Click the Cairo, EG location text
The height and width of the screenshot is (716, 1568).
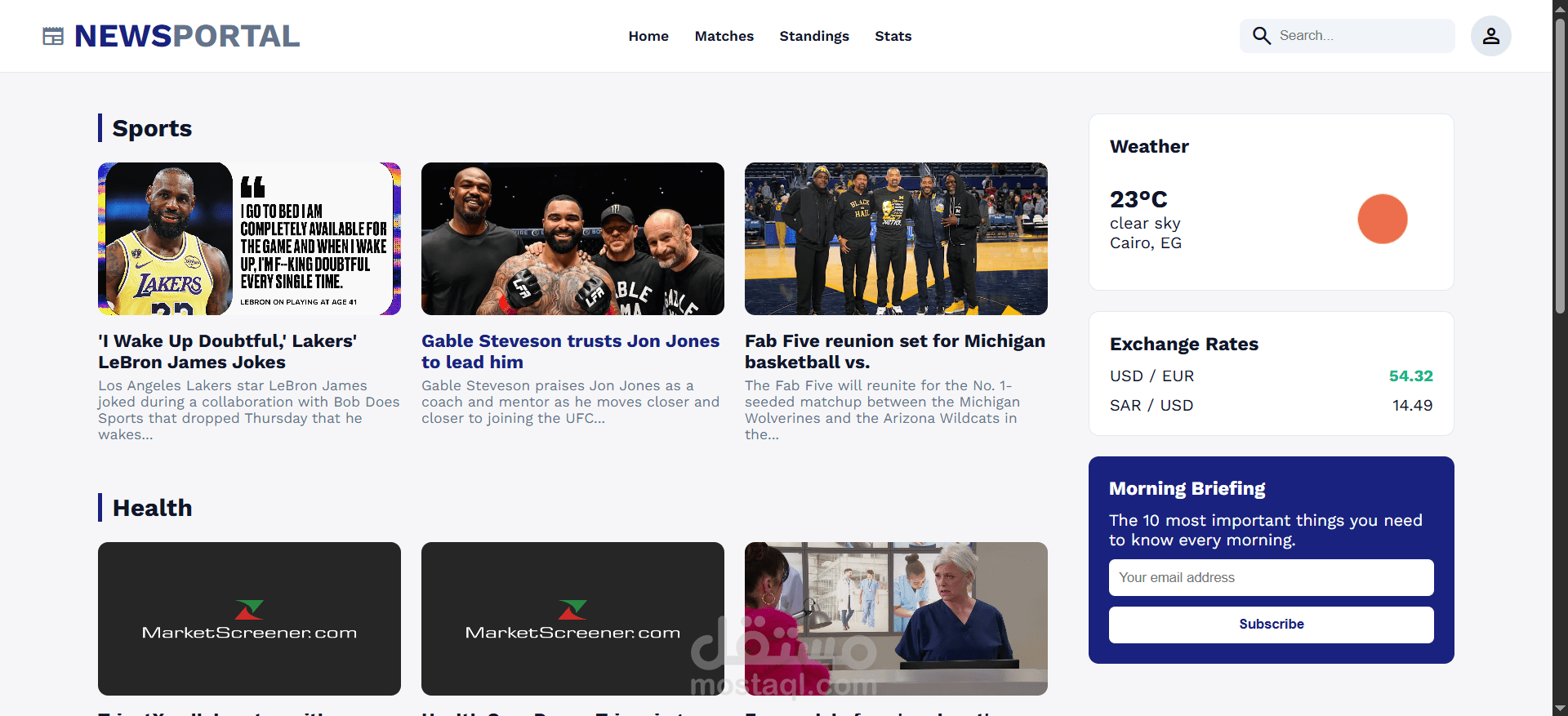[1146, 243]
